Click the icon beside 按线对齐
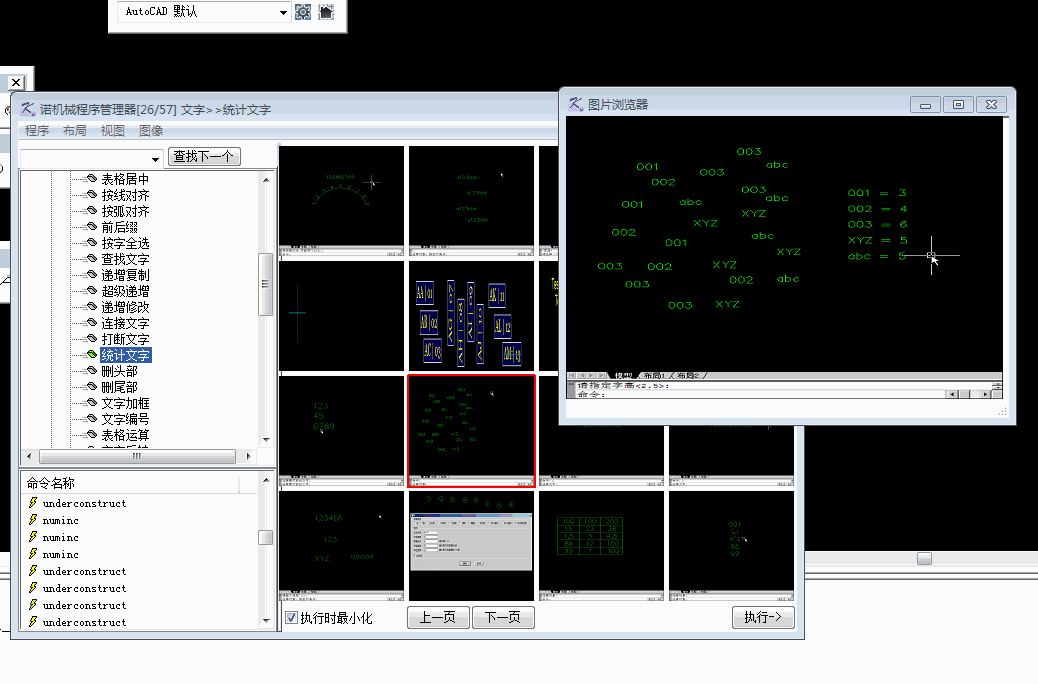 coord(92,194)
